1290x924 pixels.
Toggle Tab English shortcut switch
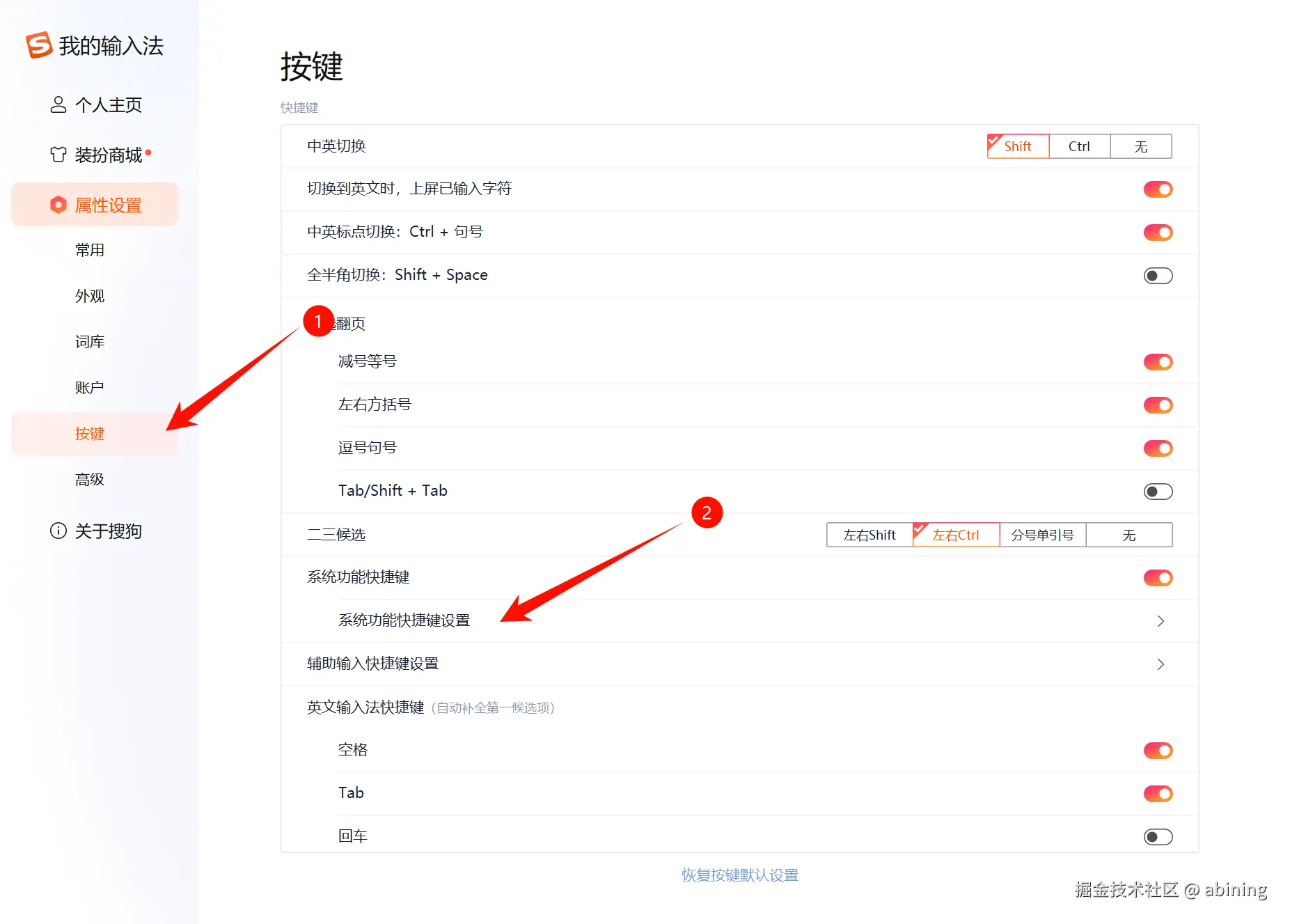tap(1158, 794)
